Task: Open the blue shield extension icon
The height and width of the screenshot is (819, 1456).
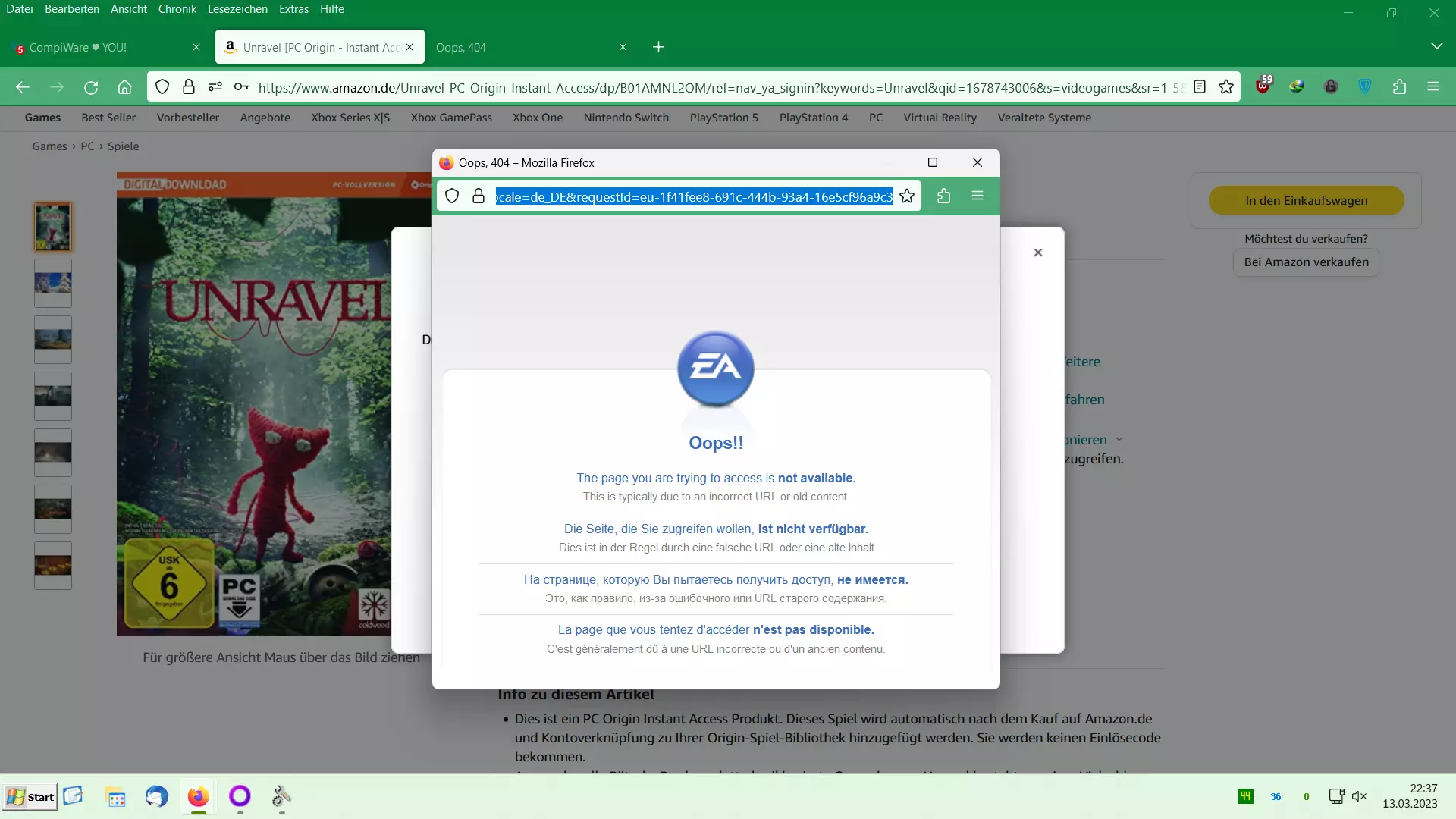Action: (x=1365, y=87)
